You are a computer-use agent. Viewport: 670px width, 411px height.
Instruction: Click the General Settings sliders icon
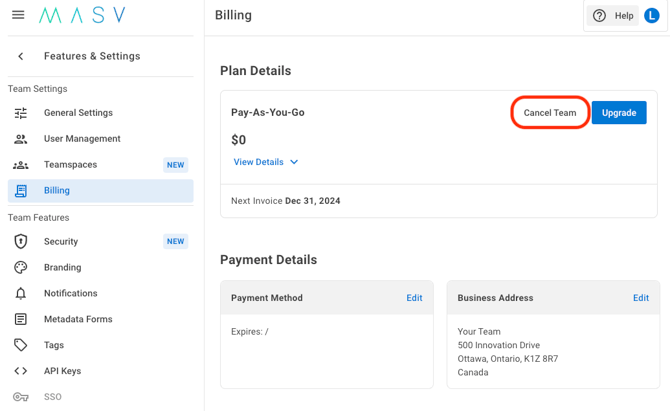(21, 113)
